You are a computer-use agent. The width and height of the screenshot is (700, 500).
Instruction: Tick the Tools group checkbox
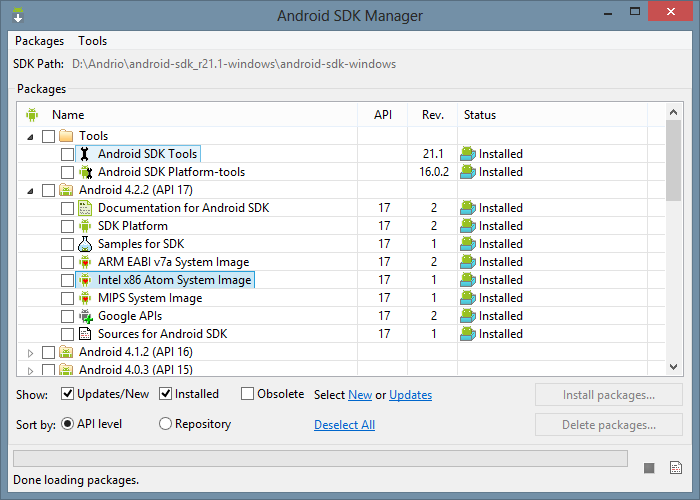point(48,136)
